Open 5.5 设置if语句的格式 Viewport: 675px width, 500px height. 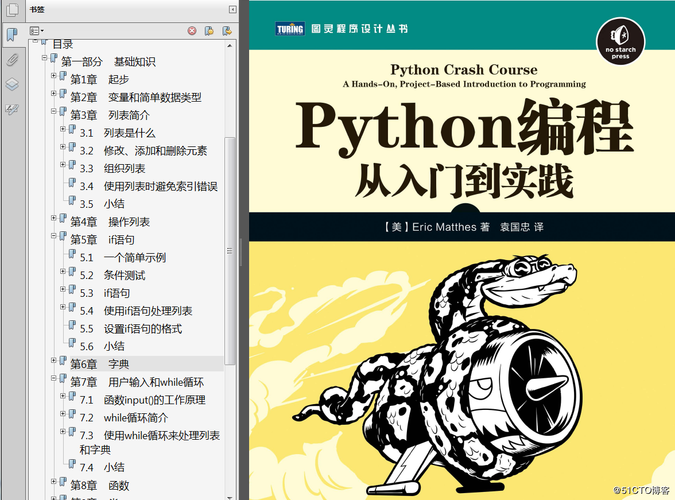click(x=131, y=329)
